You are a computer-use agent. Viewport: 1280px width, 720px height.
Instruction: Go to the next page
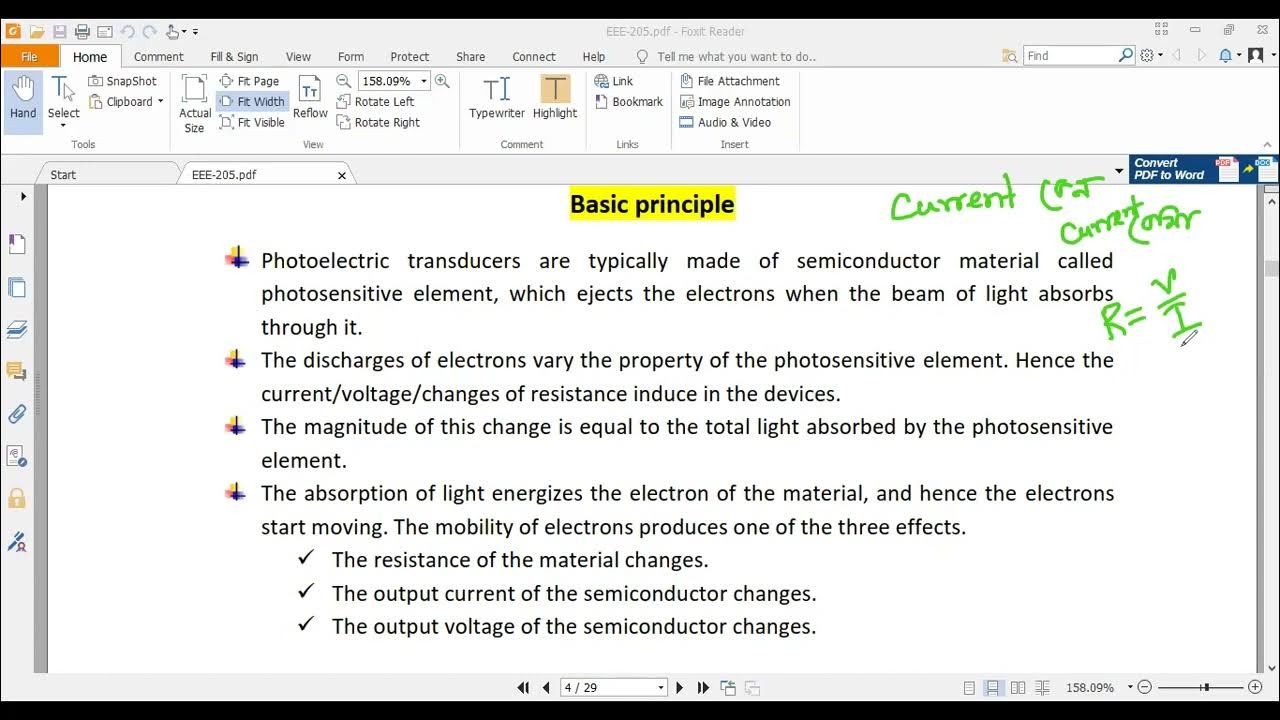[x=680, y=688]
